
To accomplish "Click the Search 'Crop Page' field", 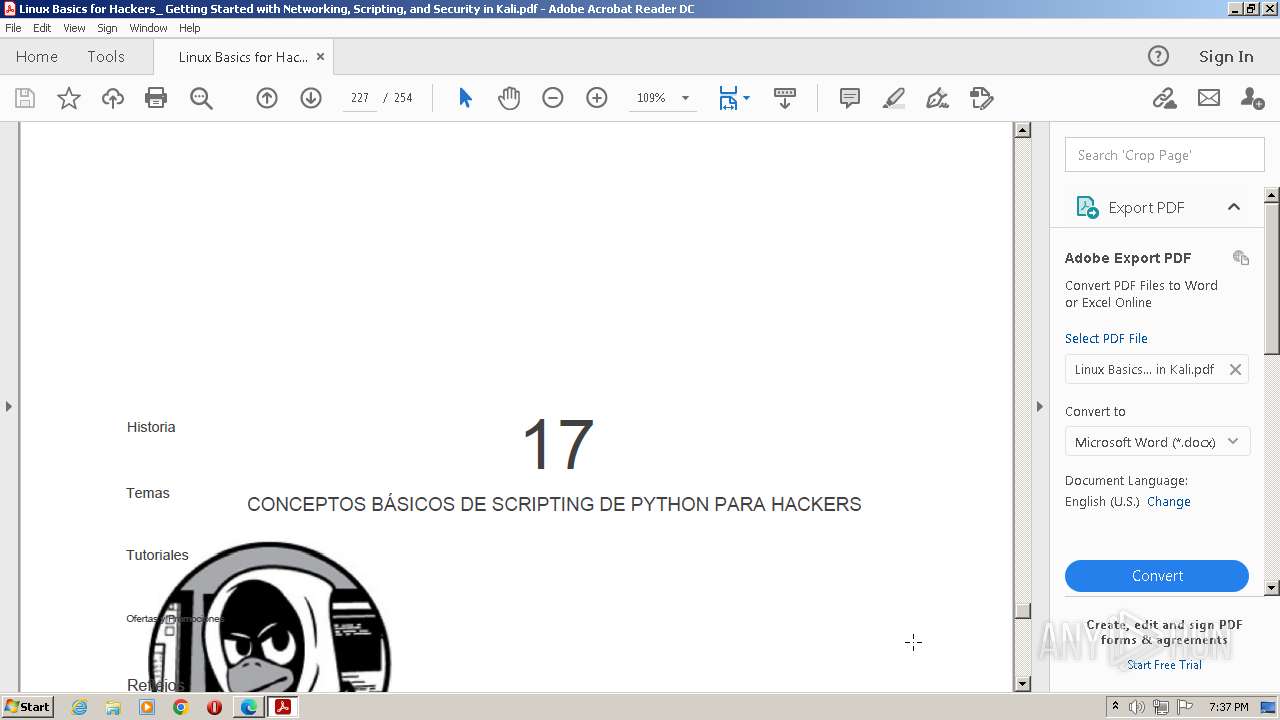I will pyautogui.click(x=1165, y=155).
